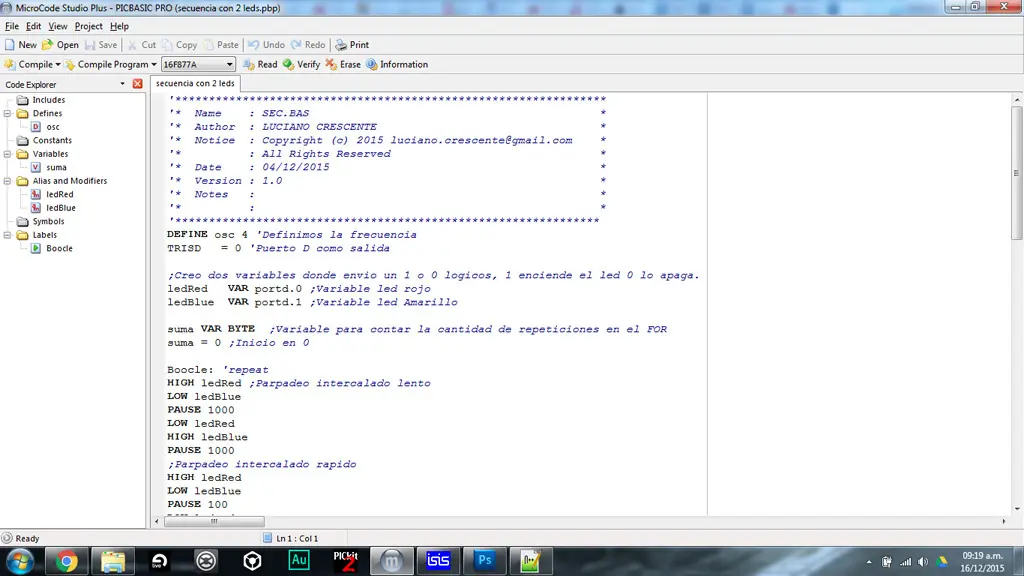Open the Compile Program dropdown arrow
This screenshot has height=576, width=1024.
point(153,65)
